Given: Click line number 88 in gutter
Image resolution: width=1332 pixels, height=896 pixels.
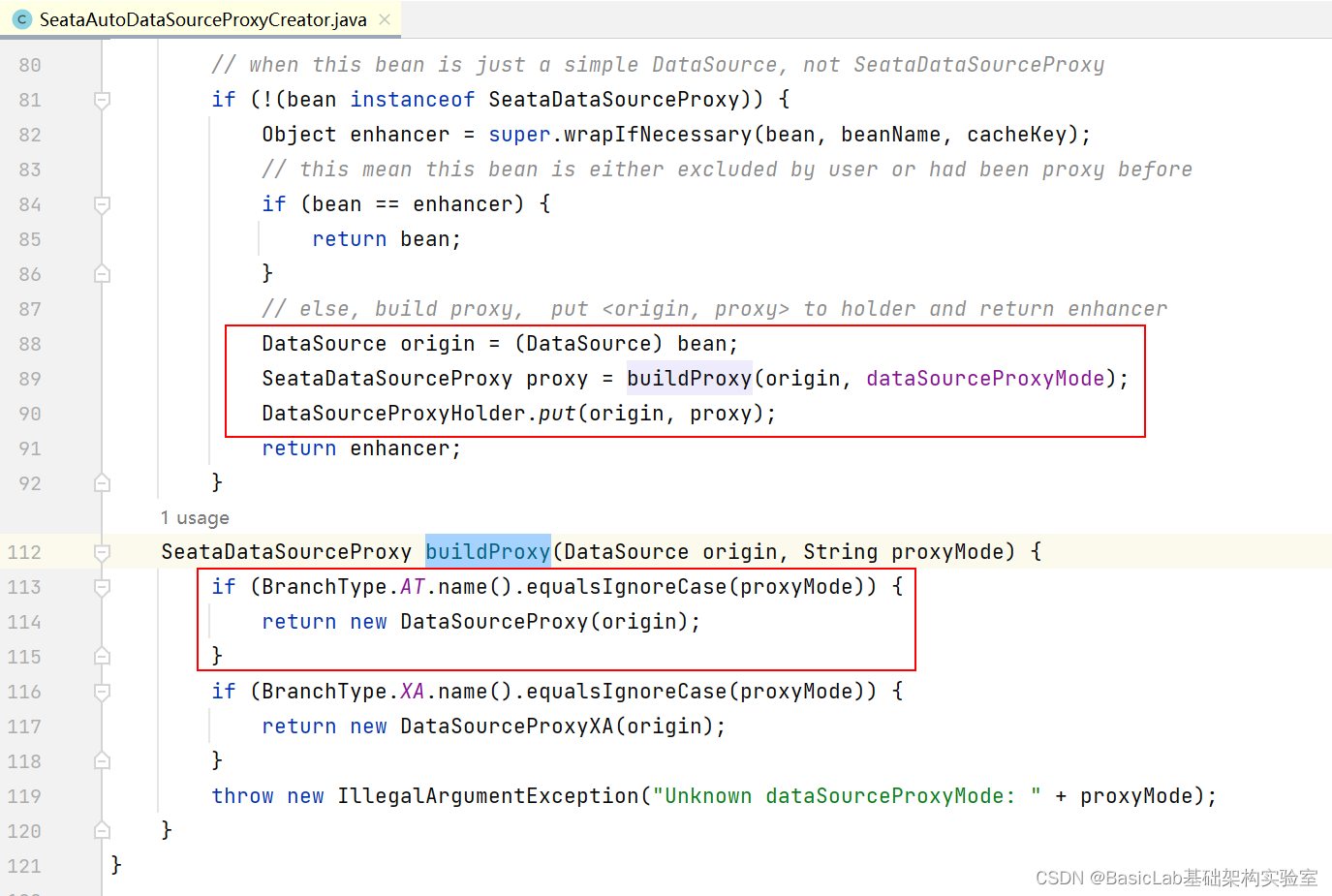Looking at the screenshot, I should click(30, 344).
